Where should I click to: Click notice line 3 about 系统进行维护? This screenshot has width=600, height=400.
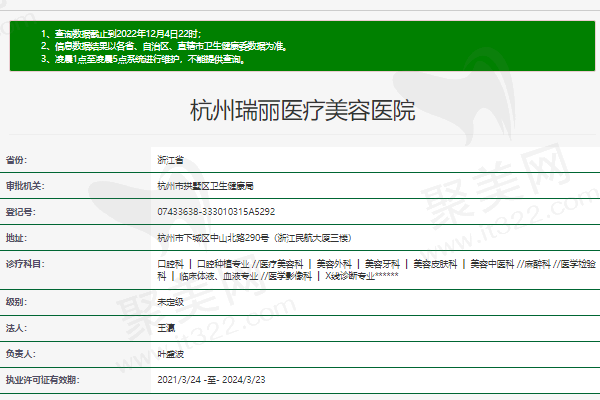[143, 59]
